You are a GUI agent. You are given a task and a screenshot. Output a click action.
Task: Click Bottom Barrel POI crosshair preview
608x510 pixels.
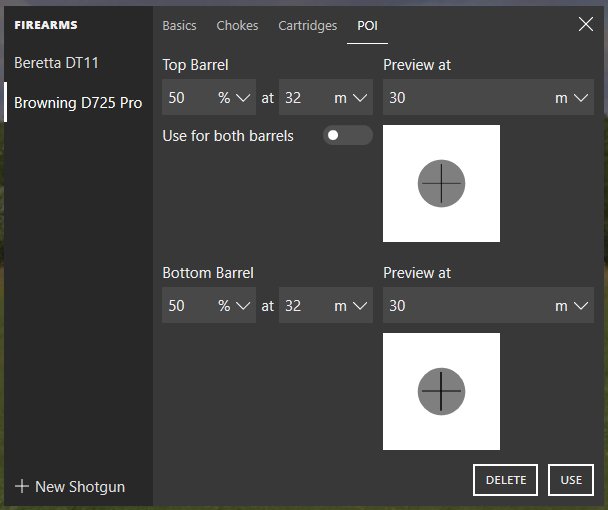[x=441, y=391]
